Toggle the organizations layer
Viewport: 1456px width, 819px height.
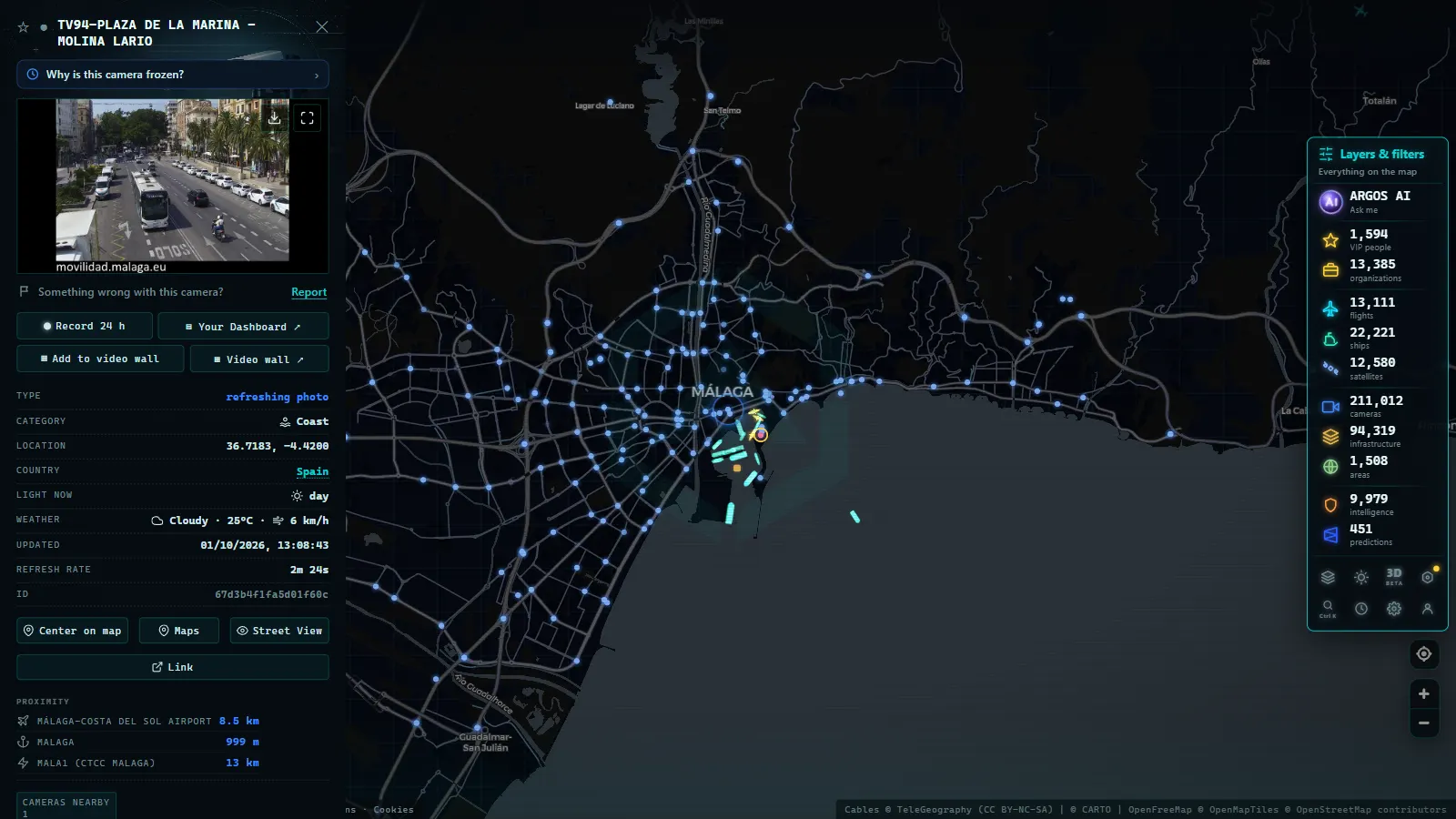point(1377,270)
